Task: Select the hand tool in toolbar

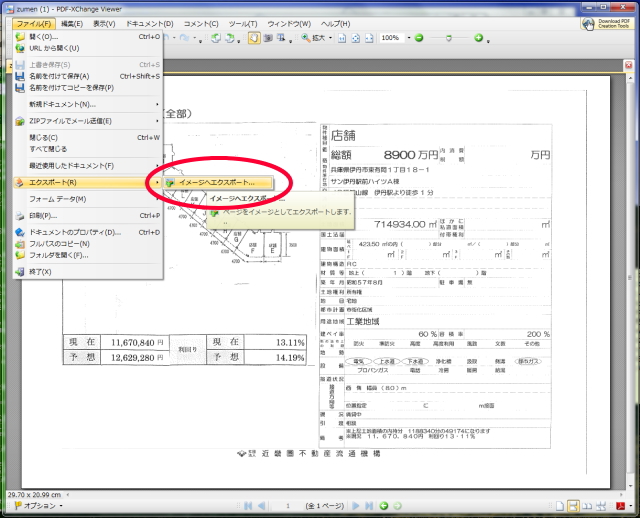Action: [x=256, y=38]
